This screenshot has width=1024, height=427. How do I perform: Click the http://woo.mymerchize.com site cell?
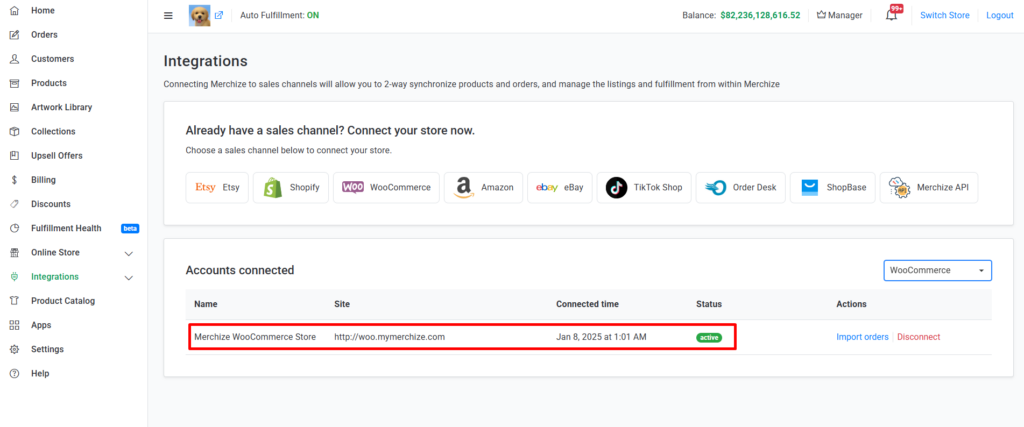(x=389, y=337)
